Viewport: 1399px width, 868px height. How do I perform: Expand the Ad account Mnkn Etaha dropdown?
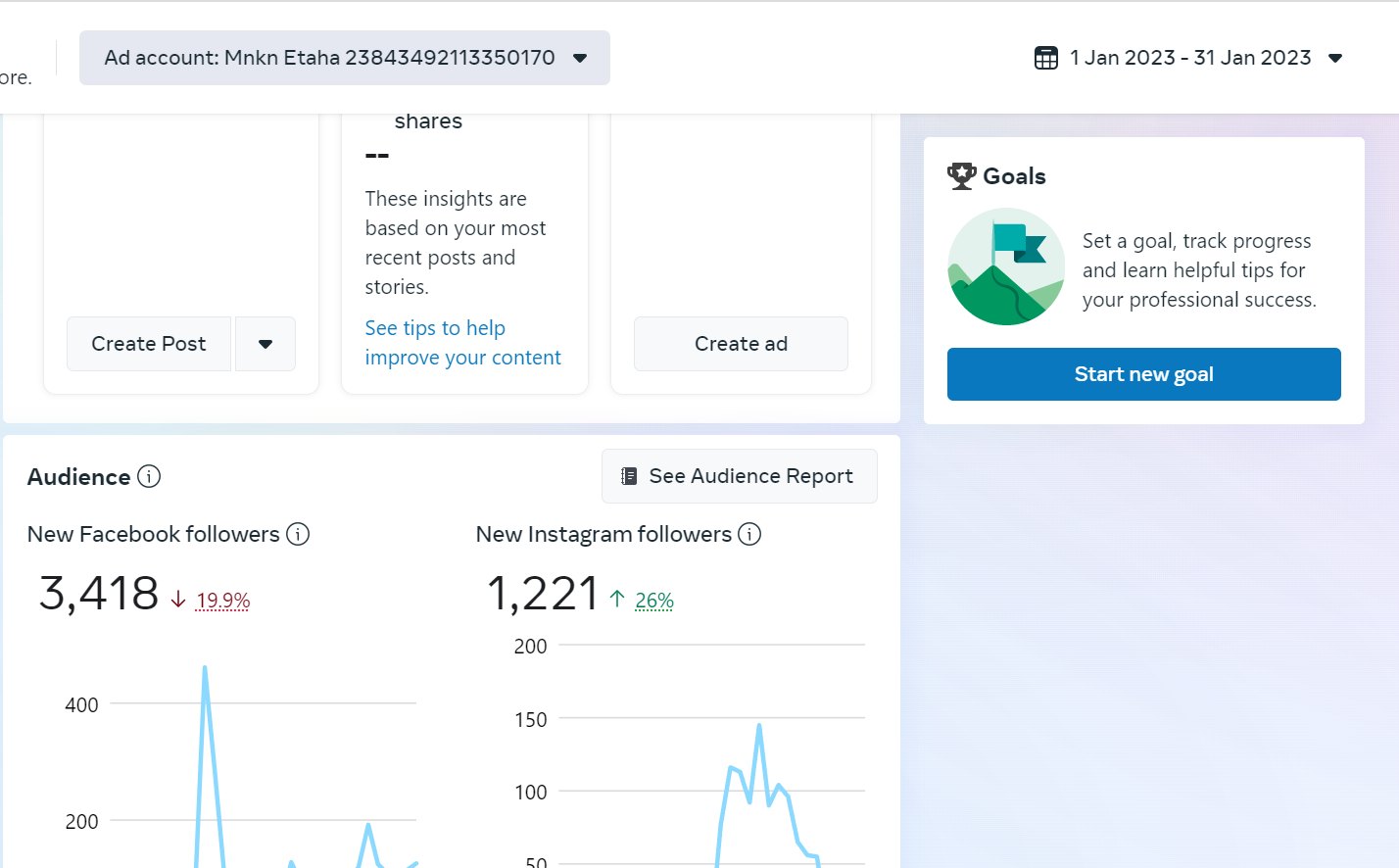click(x=580, y=58)
